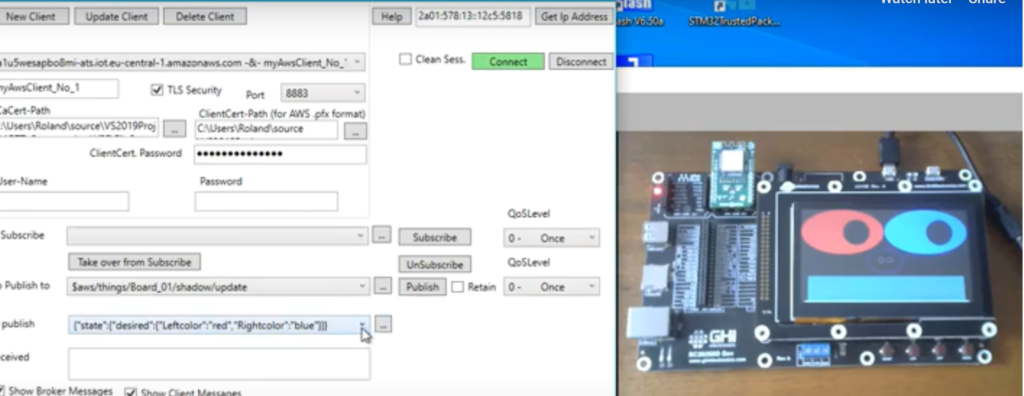Click the Publish button
This screenshot has width=1024, height=396.
pyautogui.click(x=423, y=286)
